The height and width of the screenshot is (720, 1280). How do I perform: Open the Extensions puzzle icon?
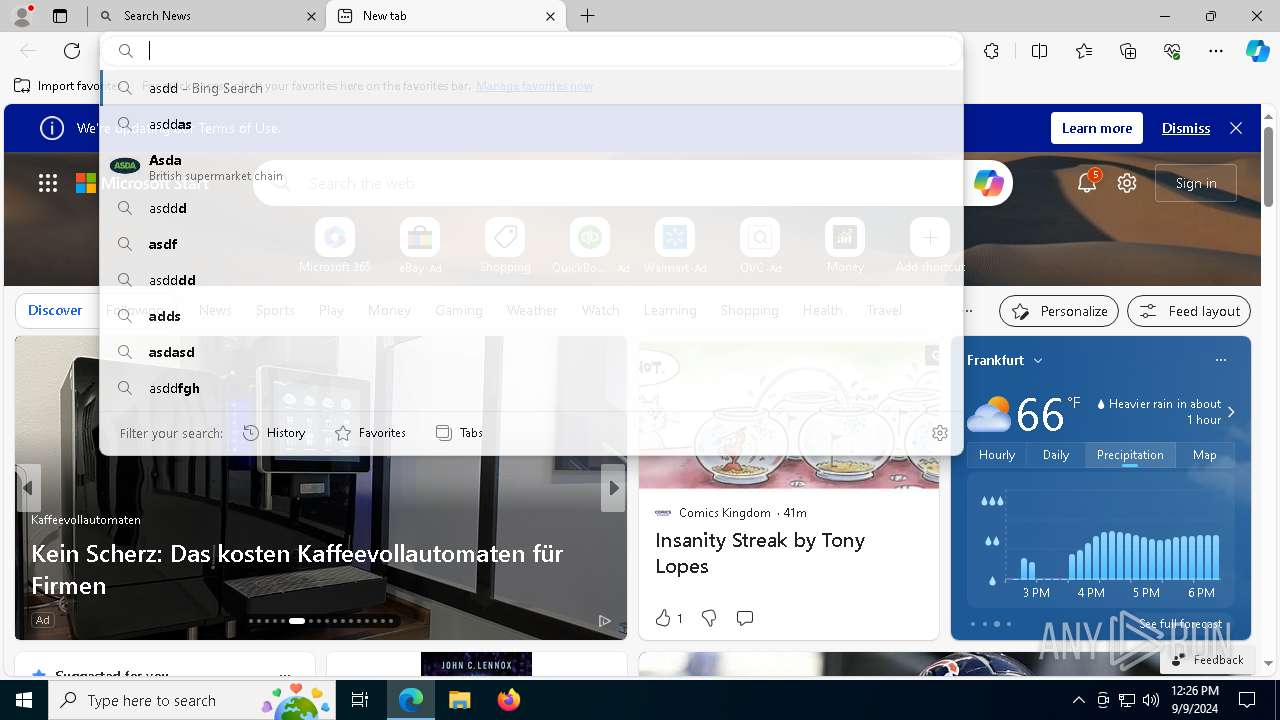[x=991, y=51]
